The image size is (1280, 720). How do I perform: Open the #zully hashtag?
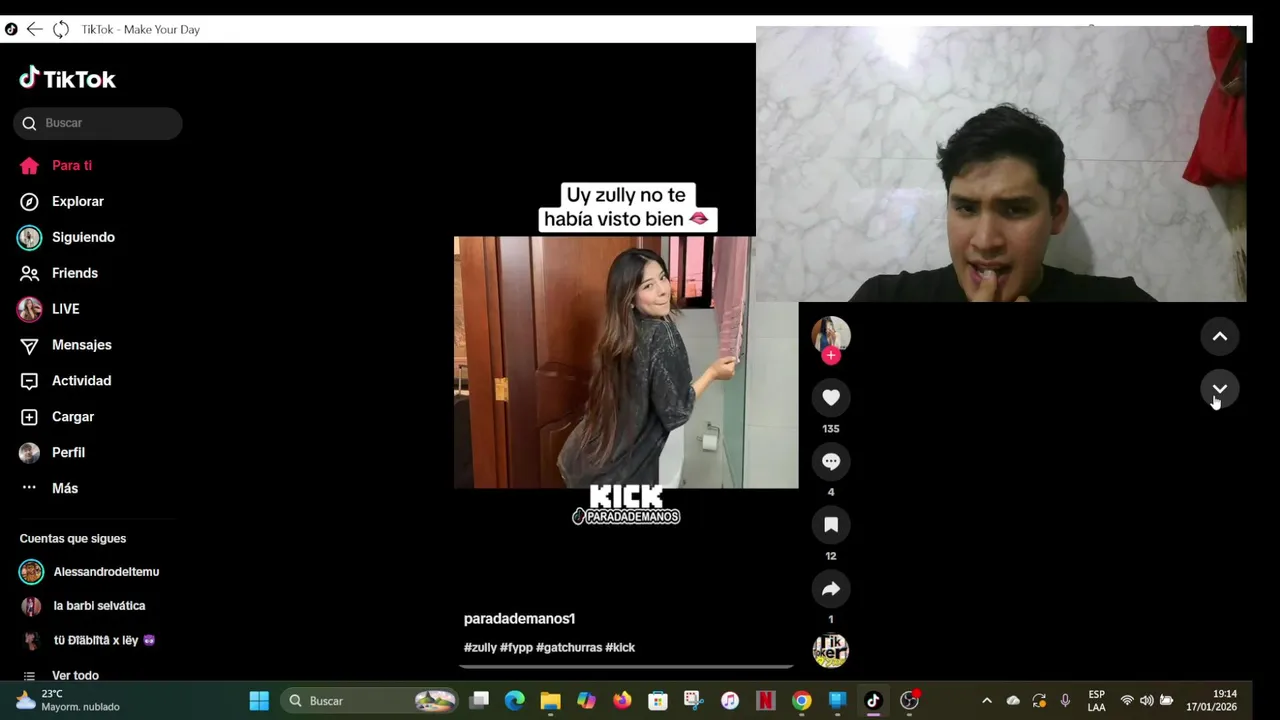tap(480, 648)
